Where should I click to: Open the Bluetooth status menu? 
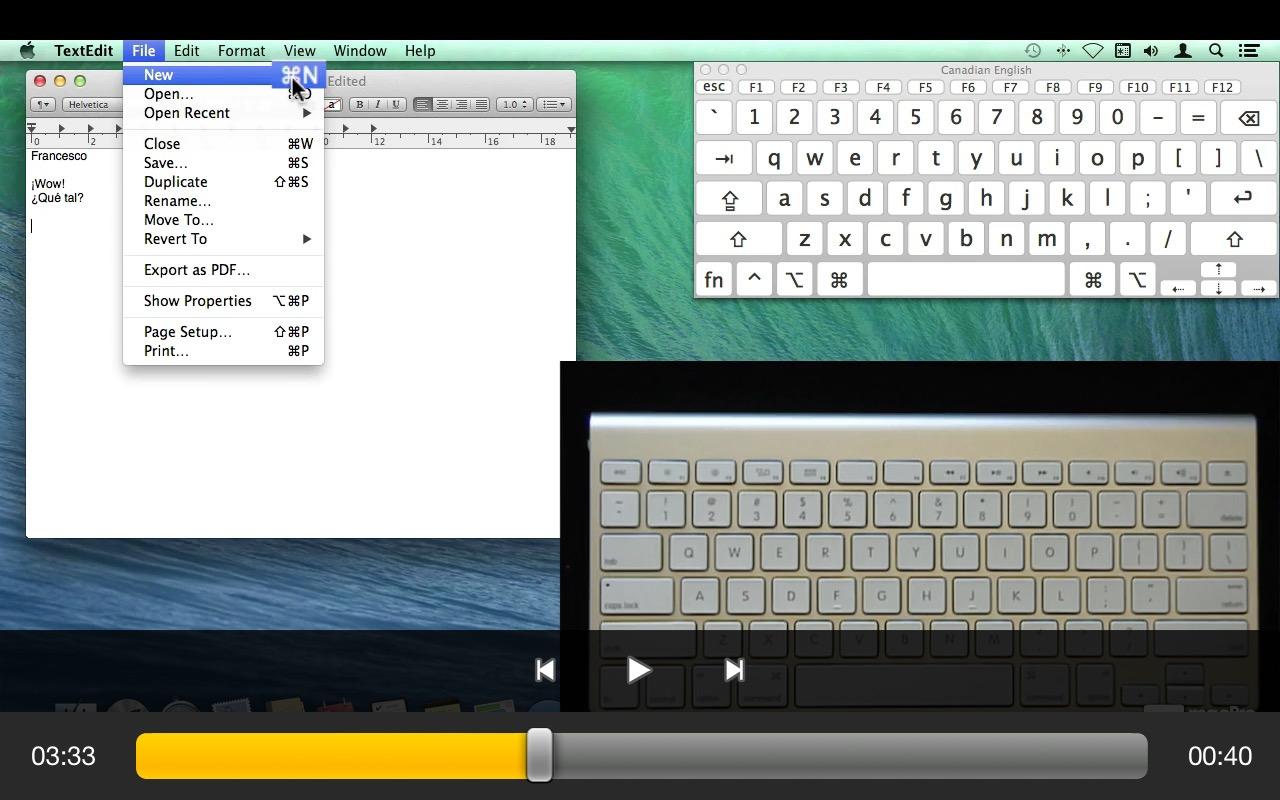pos(1063,51)
